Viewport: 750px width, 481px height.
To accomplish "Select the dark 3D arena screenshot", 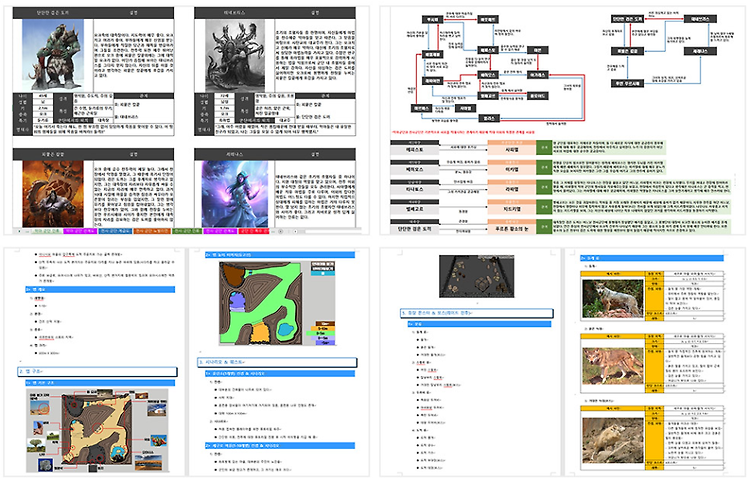I will pyautogui.click(x=476, y=276).
